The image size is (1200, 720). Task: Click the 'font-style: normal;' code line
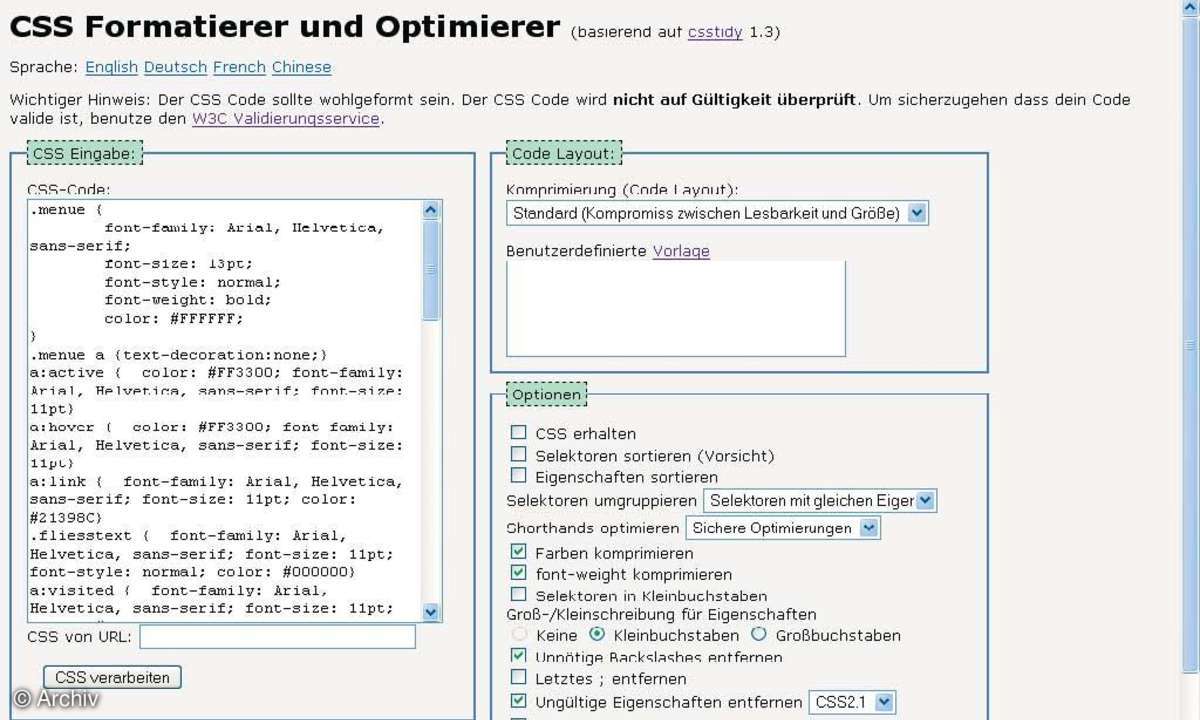(193, 282)
